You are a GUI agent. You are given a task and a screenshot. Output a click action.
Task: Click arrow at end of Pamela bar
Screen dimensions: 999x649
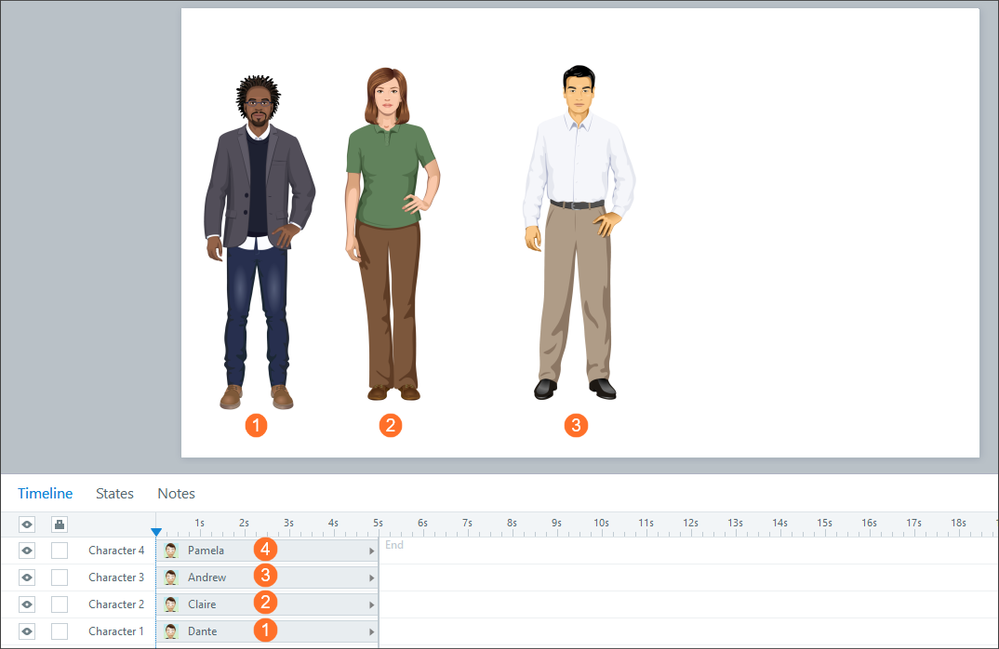coord(372,550)
